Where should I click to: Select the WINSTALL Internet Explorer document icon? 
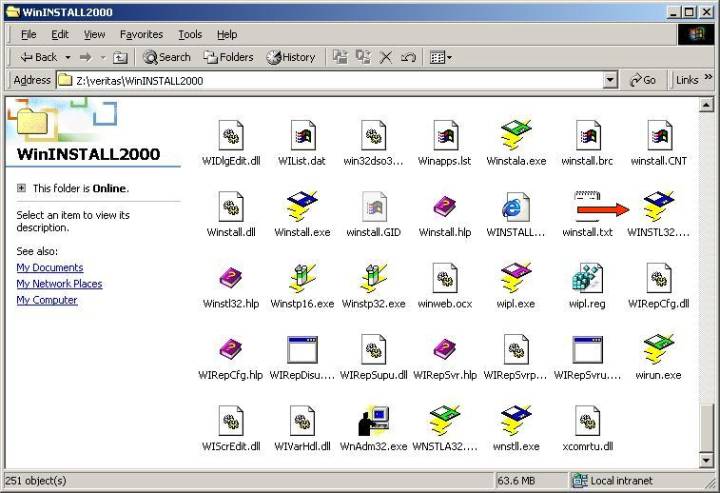pyautogui.click(x=516, y=207)
